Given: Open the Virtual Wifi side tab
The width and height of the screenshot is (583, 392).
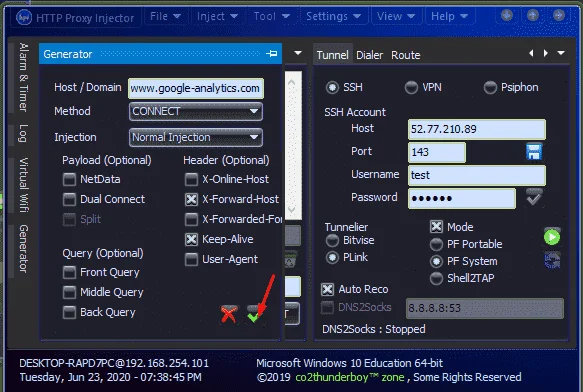Looking at the screenshot, I should 24,185.
